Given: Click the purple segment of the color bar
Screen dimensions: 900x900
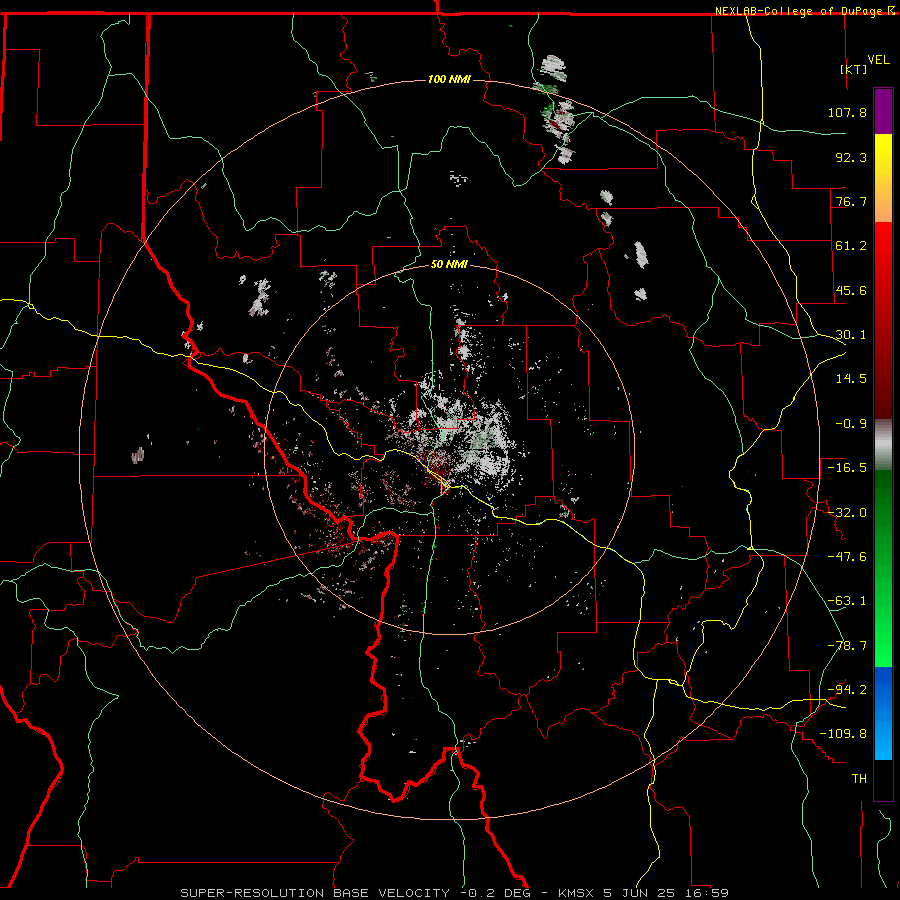Looking at the screenshot, I should 883,112.
